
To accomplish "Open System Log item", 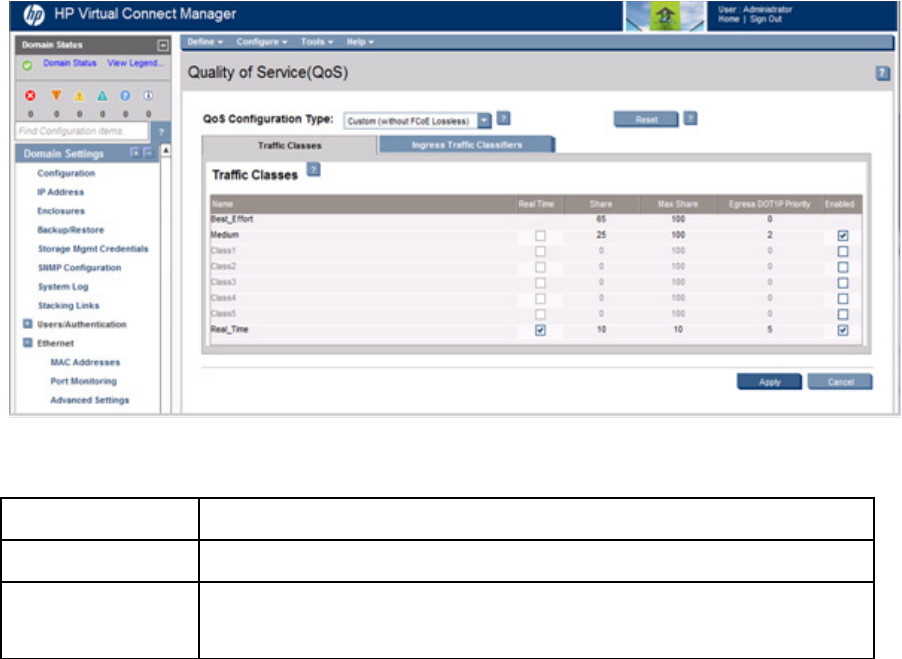I will coord(63,287).
